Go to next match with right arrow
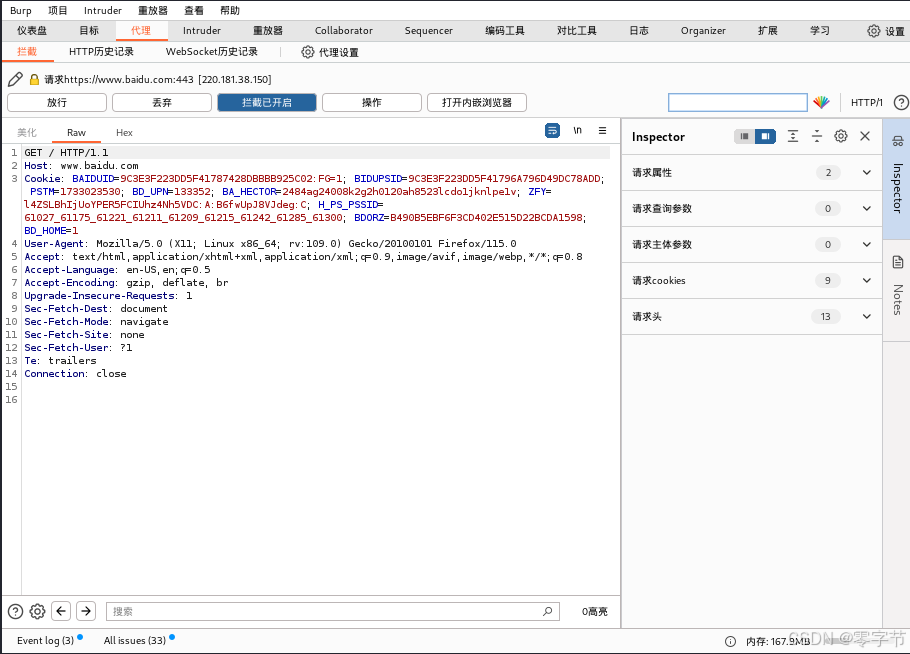 click(86, 611)
